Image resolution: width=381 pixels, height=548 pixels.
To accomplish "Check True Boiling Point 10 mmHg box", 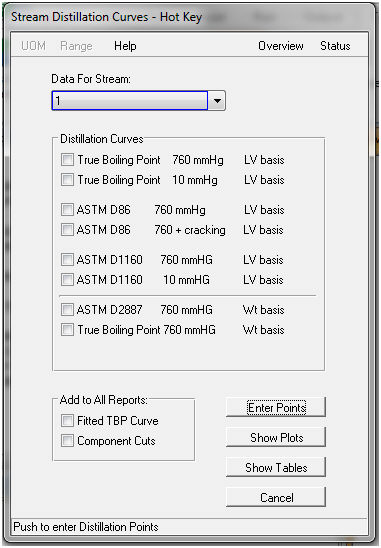I will point(67,180).
